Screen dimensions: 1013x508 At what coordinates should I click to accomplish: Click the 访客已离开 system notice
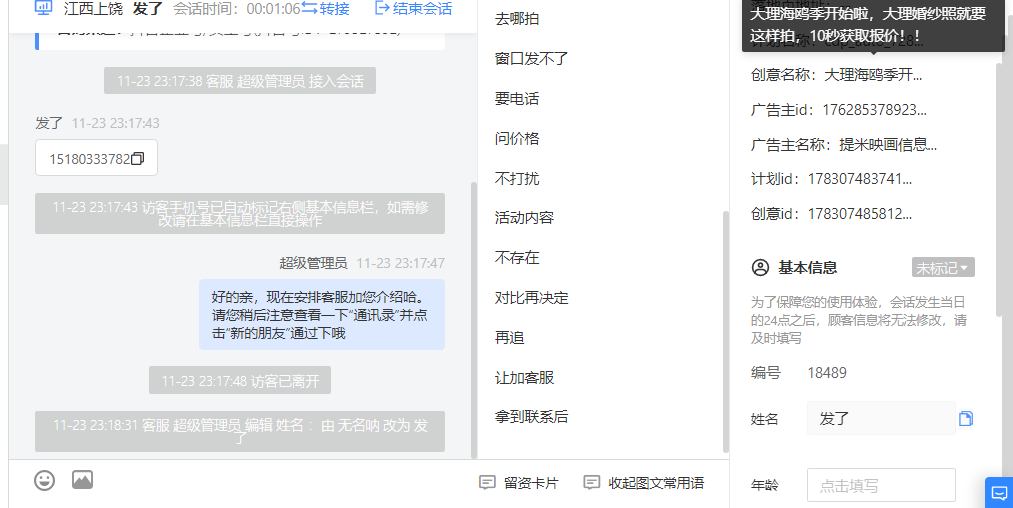point(240,381)
